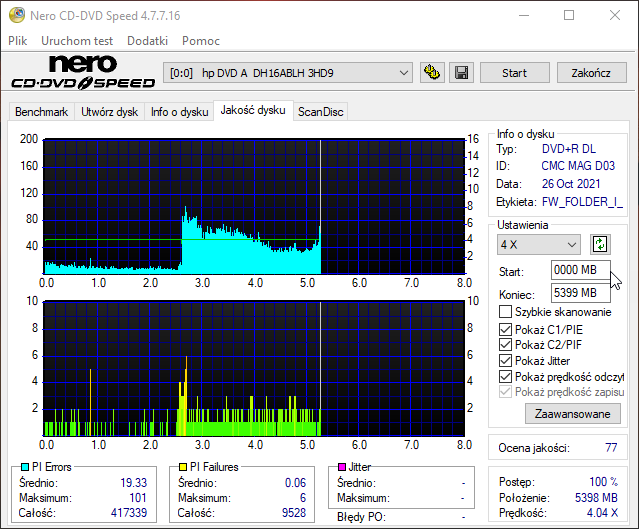Click the disc type DVD+R DL
Image resolution: width=639 pixels, height=529 pixels.
(x=568, y=149)
